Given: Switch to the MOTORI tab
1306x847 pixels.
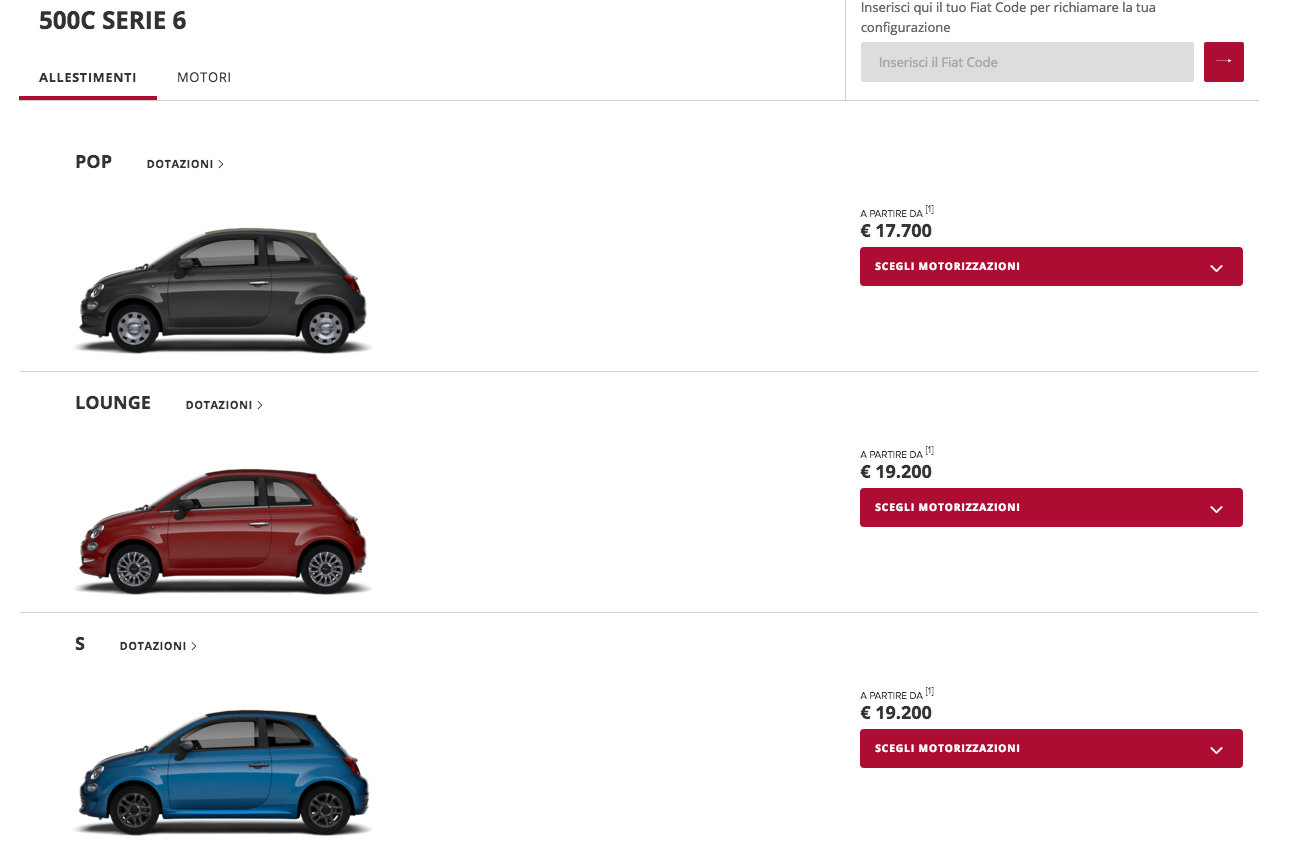Looking at the screenshot, I should 204,77.
